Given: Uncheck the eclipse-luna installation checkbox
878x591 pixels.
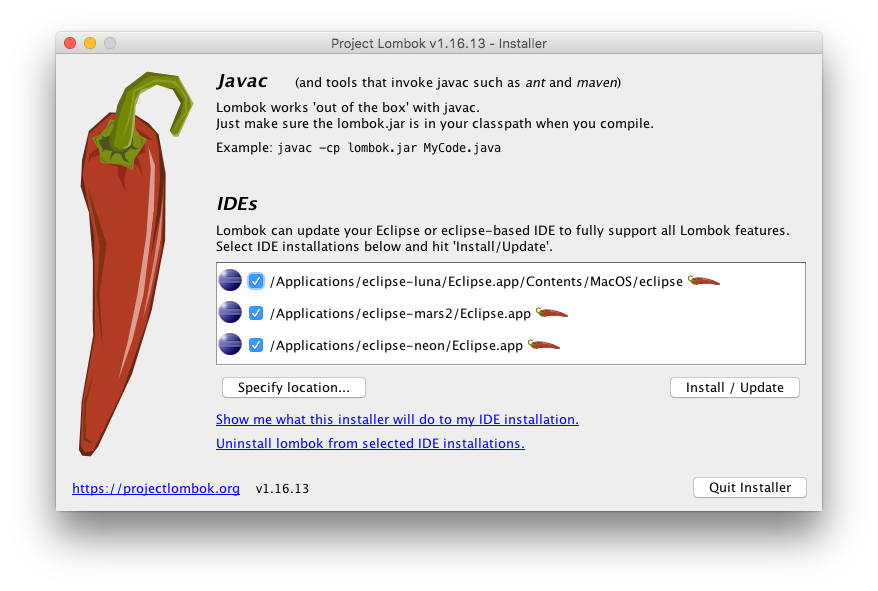Looking at the screenshot, I should (256, 281).
